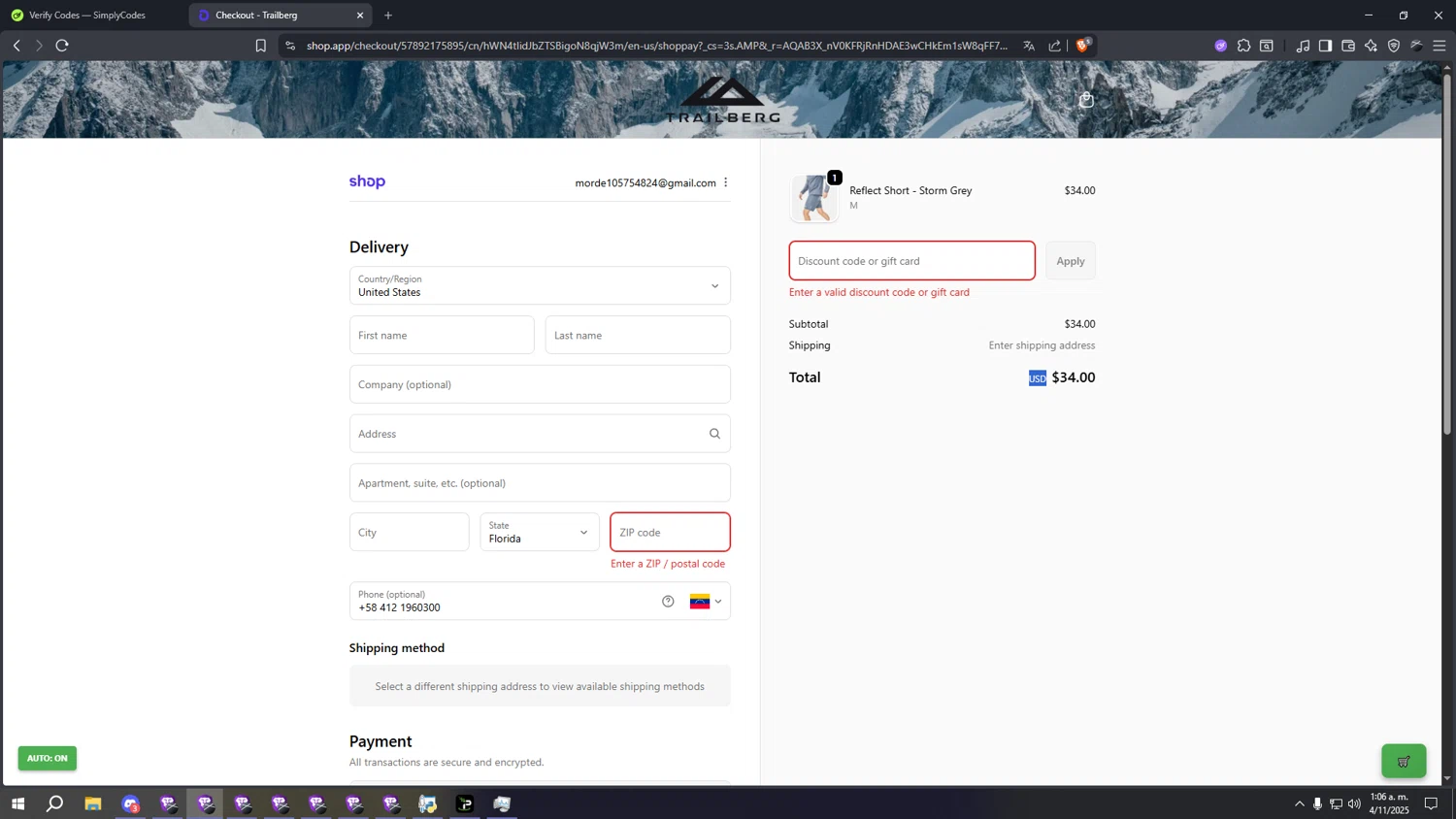Bookmark this page
The width and height of the screenshot is (1456, 819).
click(260, 46)
